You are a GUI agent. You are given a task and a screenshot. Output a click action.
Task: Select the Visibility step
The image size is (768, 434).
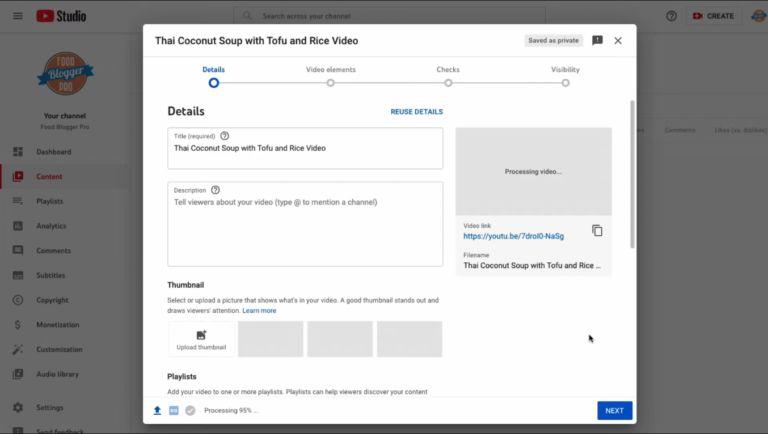coord(565,77)
